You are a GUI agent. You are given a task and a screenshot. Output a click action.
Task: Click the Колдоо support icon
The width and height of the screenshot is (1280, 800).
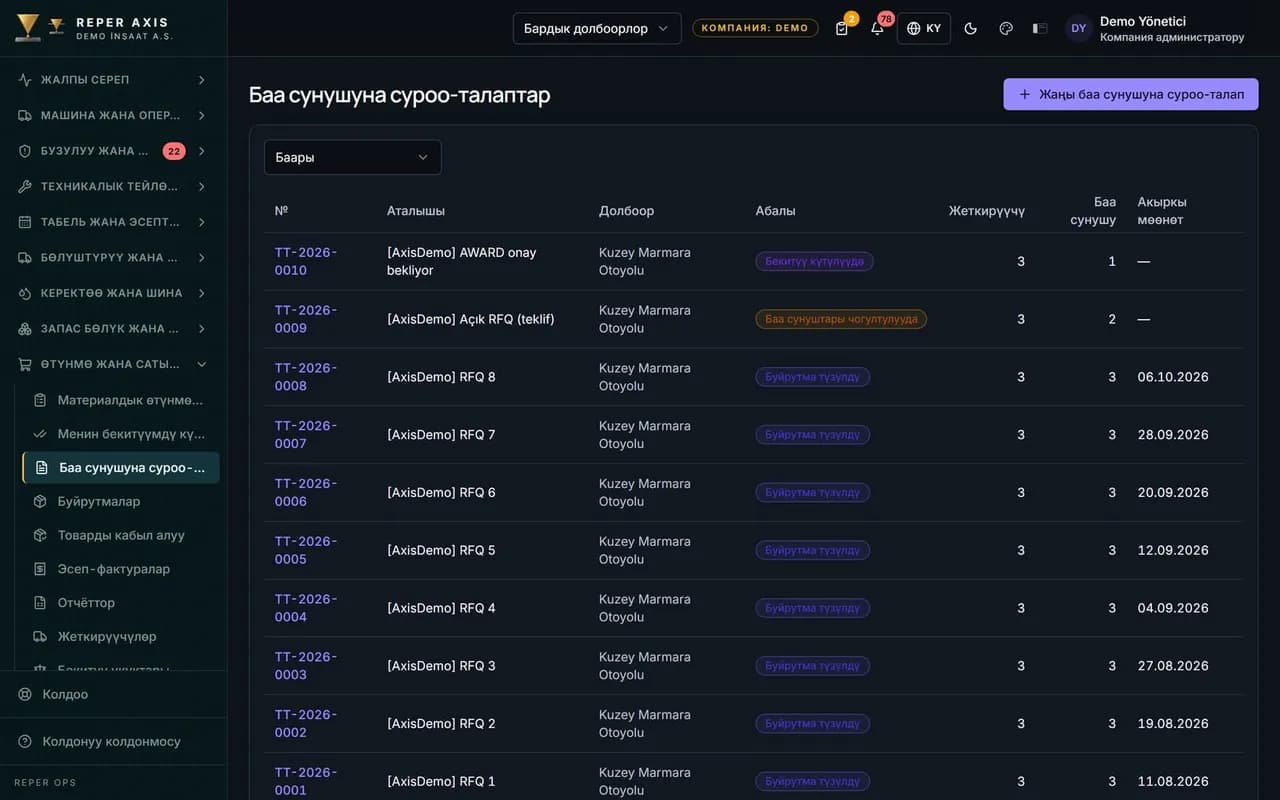coord(25,694)
